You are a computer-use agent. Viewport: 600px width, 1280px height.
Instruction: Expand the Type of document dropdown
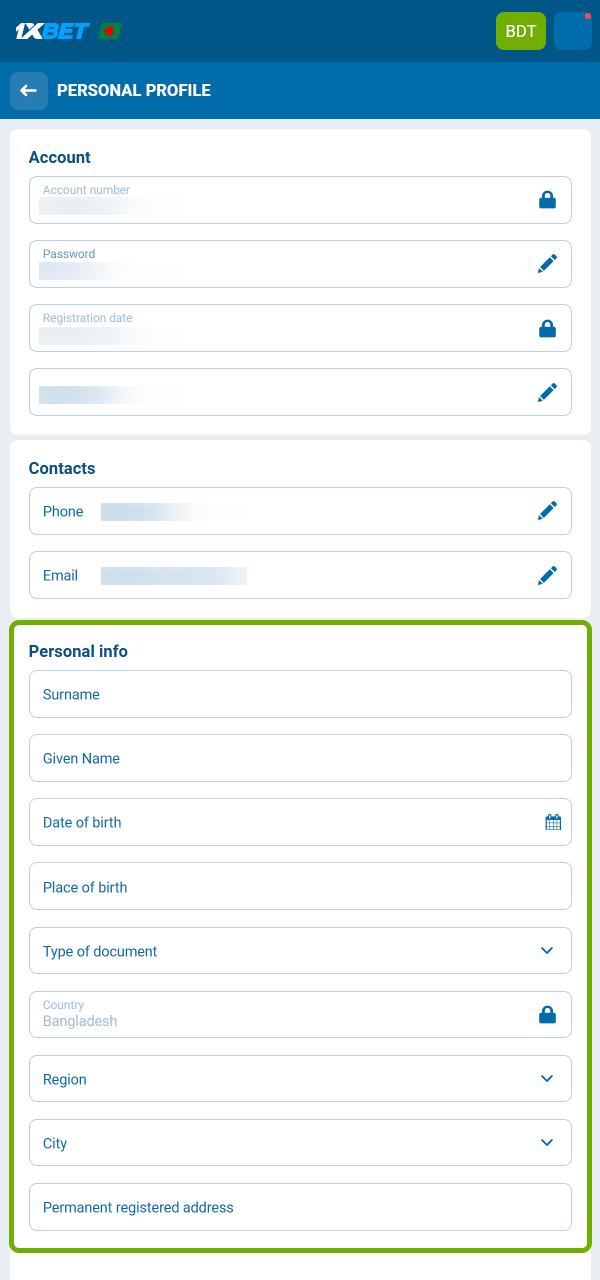pyautogui.click(x=547, y=950)
